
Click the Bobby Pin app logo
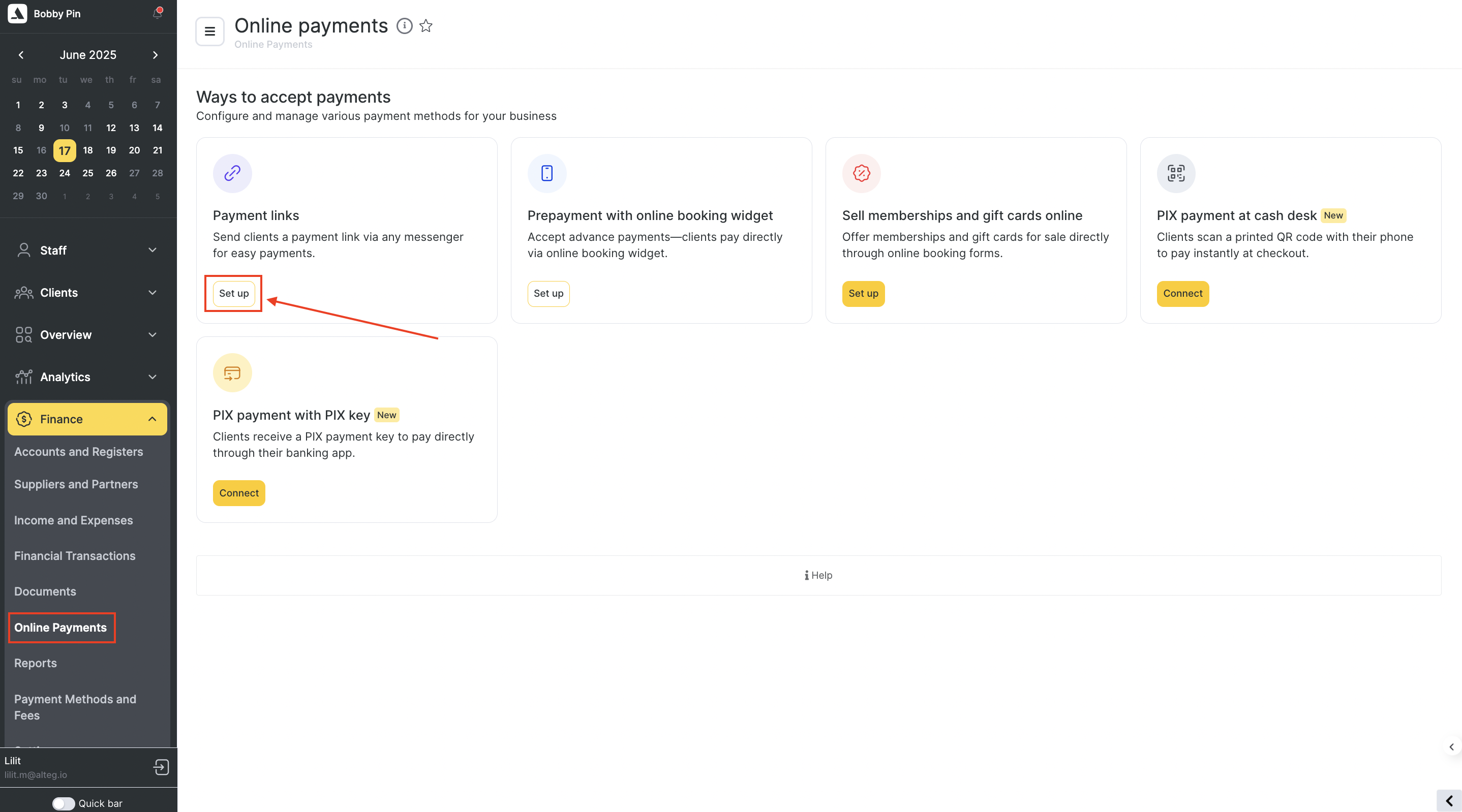click(17, 14)
